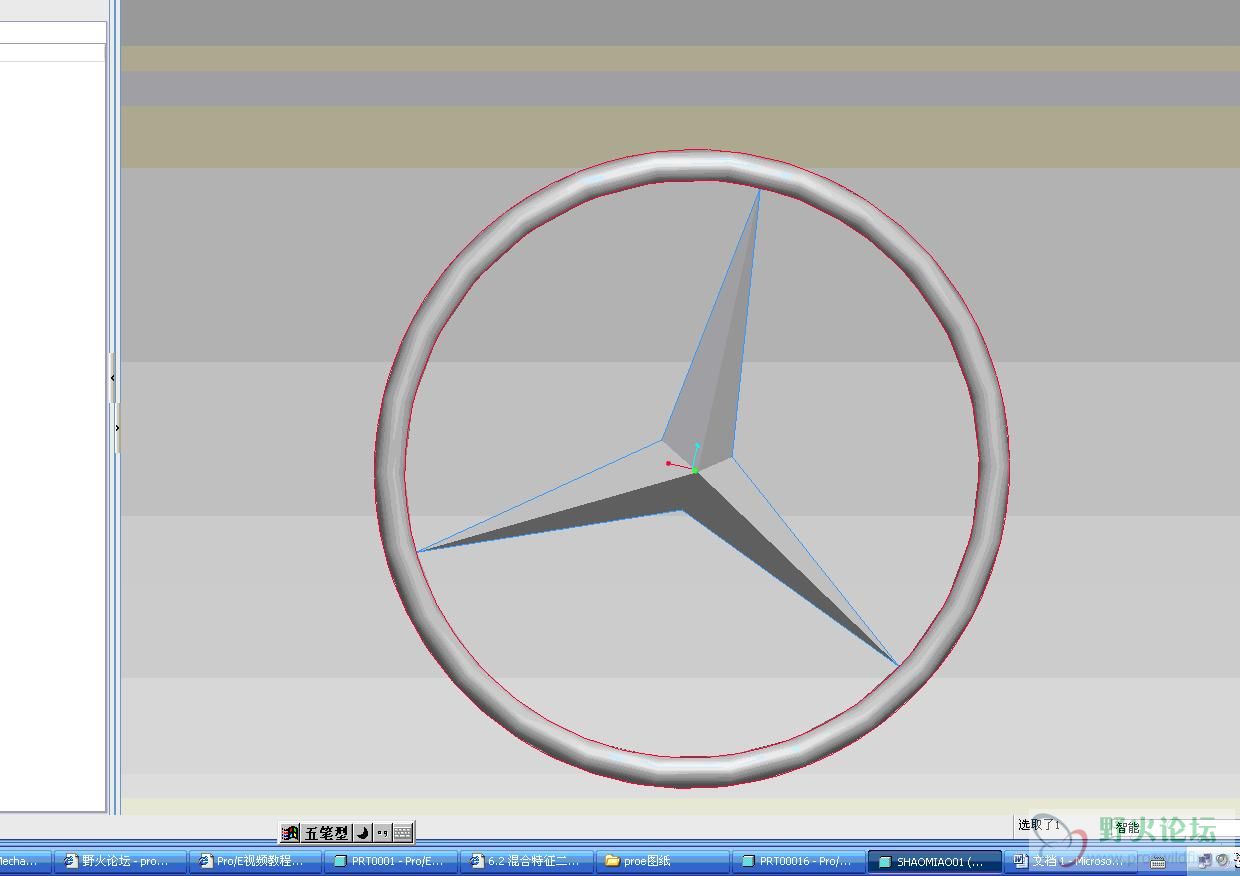Image resolution: width=1240 pixels, height=876 pixels.
Task: Open the 智能 selection filter dropdown
Action: point(1175,827)
